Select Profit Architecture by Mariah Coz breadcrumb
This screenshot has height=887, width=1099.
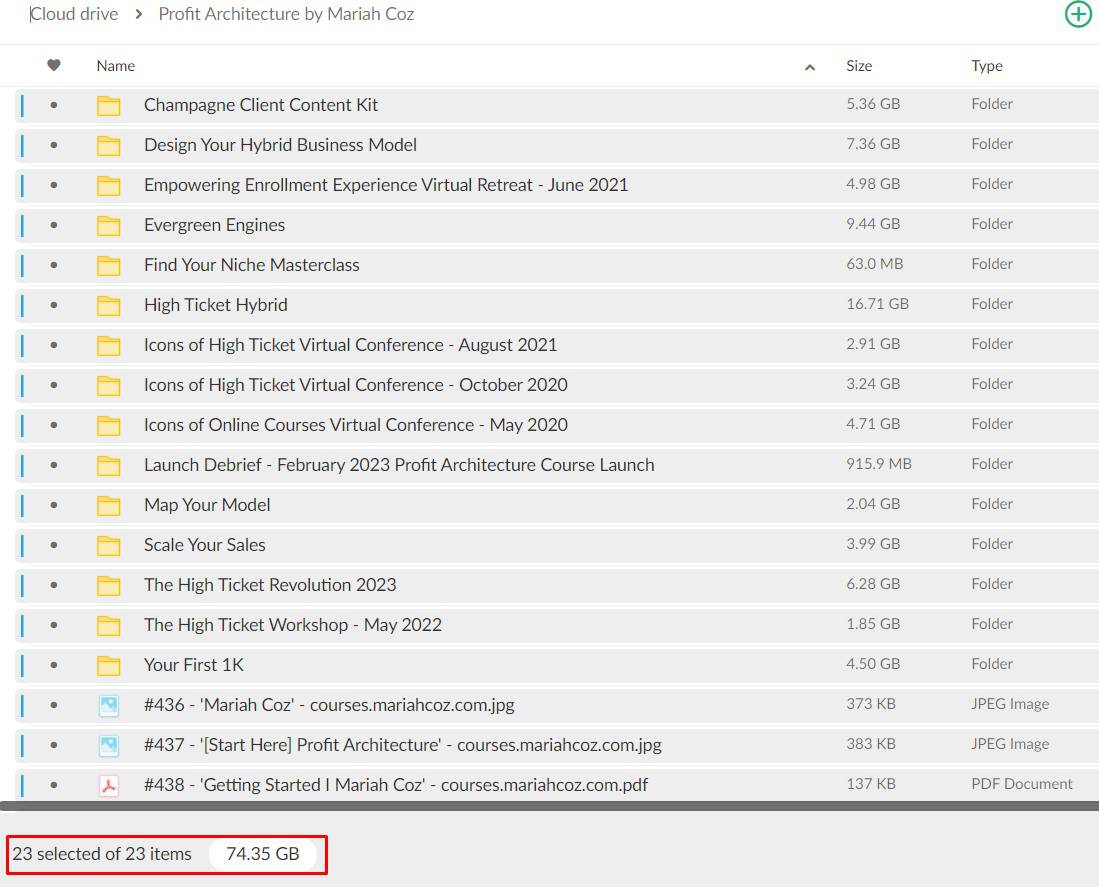pyautogui.click(x=286, y=14)
